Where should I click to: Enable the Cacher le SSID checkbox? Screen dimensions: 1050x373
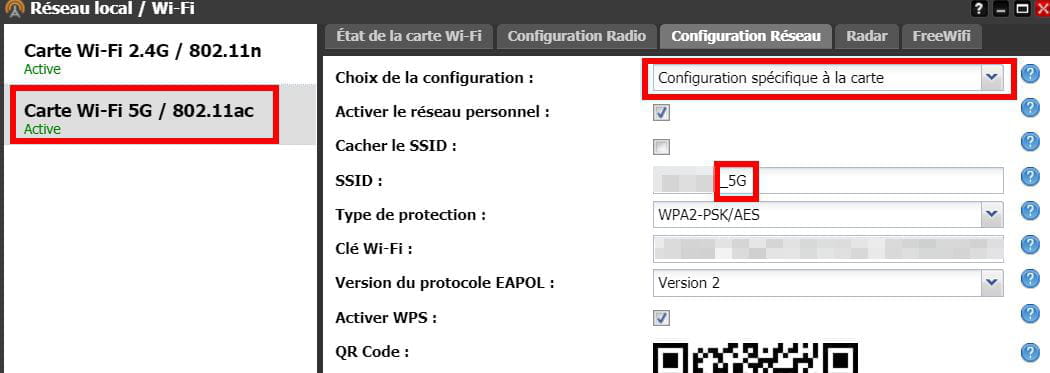coord(662,147)
